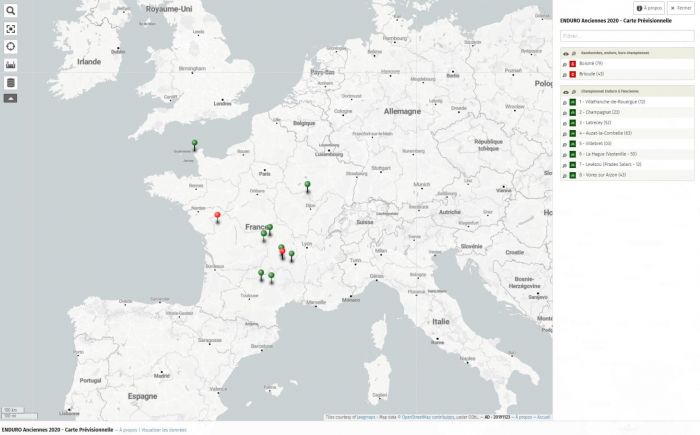
Task: Activate the geolocation crosshair button
Action: pyautogui.click(x=11, y=46)
